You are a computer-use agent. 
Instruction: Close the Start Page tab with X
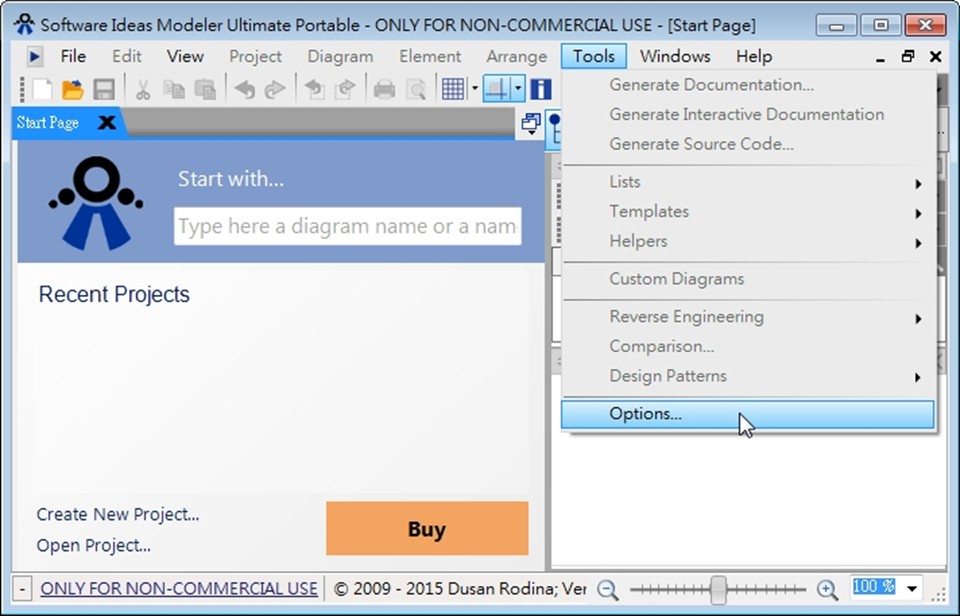click(107, 122)
